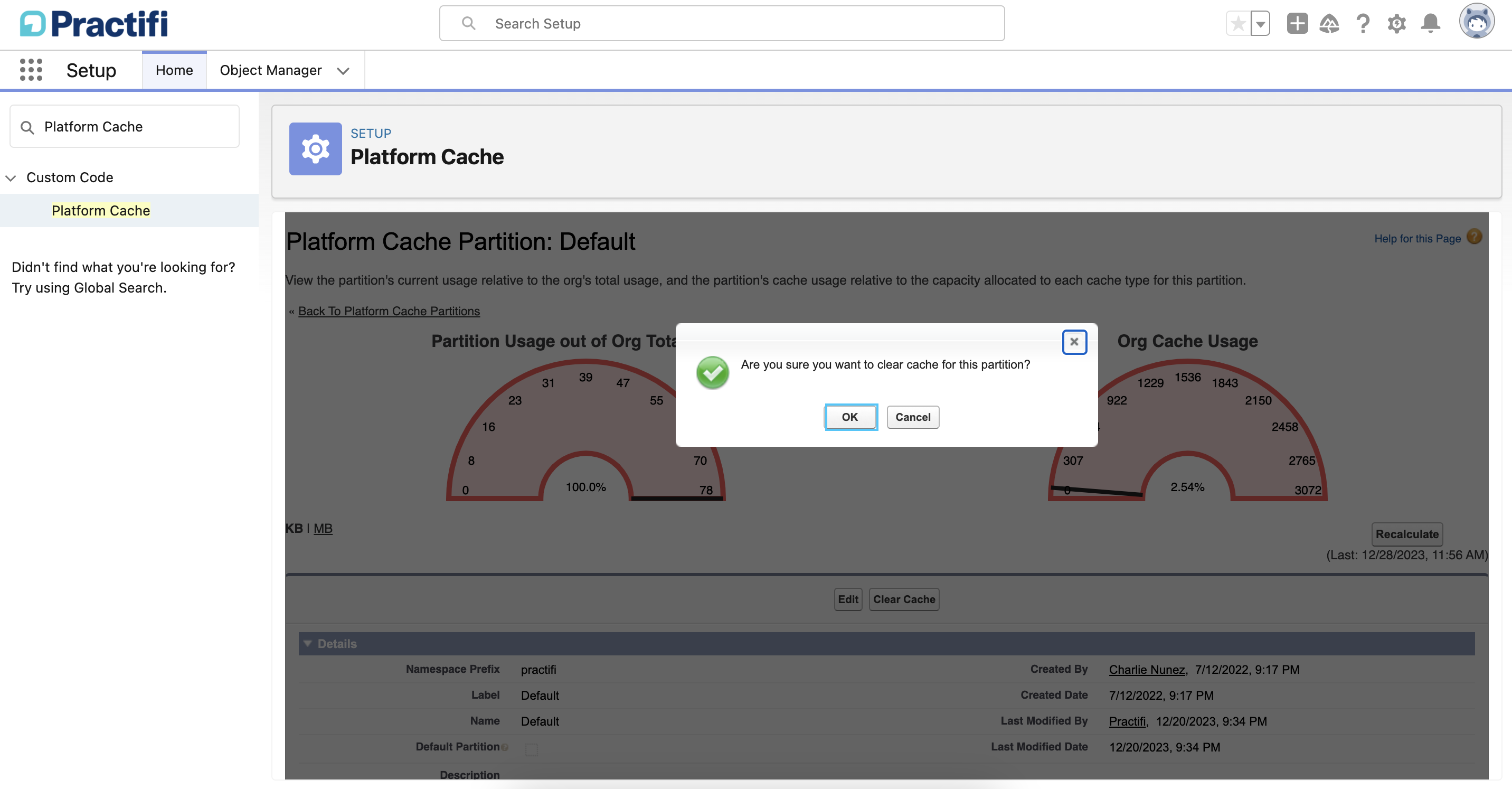Screen dimensions: 1512x789
Task: Open the user profile avatar
Action: 1476,22
